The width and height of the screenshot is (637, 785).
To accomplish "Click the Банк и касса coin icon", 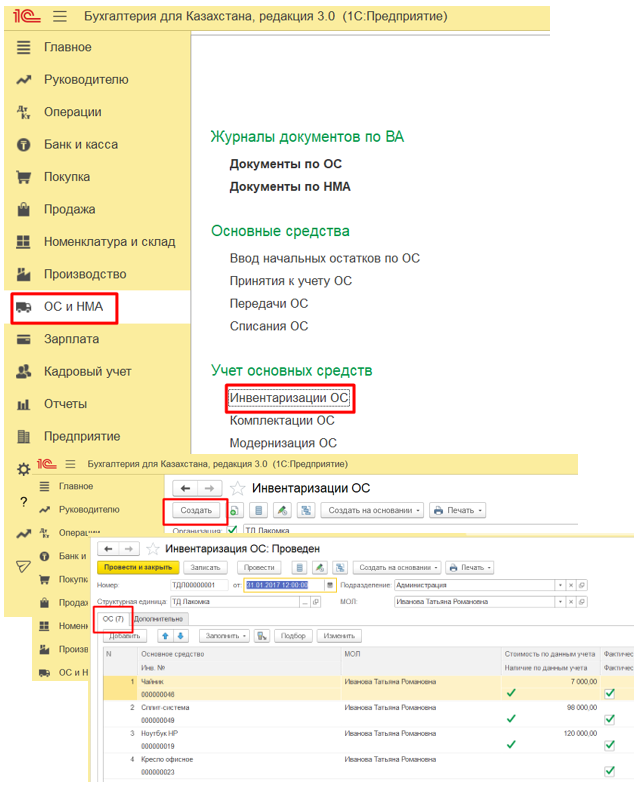I will 24,145.
